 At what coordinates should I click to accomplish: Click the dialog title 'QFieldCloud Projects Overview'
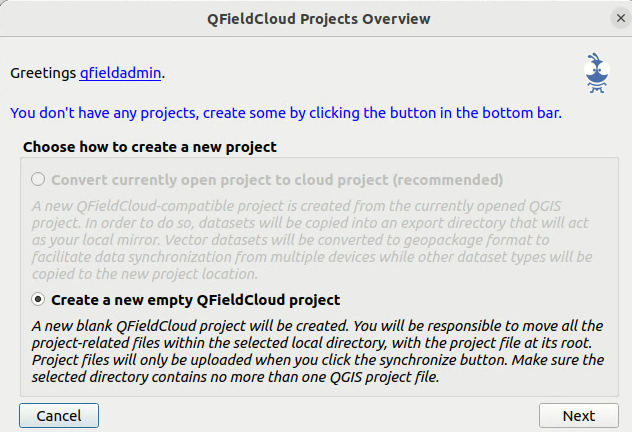[318, 19]
